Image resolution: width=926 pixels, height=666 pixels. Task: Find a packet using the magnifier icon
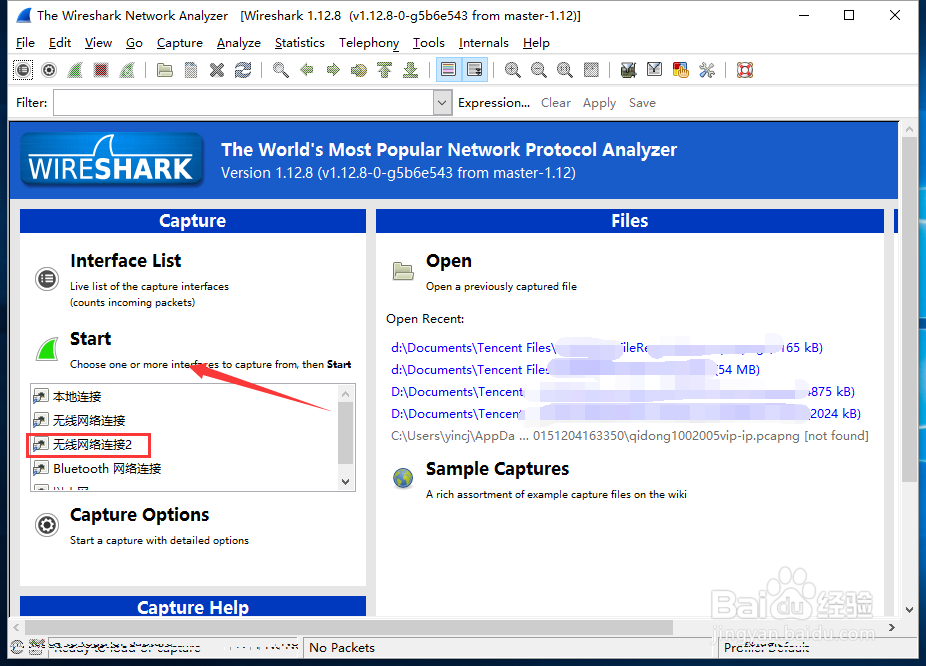click(281, 70)
